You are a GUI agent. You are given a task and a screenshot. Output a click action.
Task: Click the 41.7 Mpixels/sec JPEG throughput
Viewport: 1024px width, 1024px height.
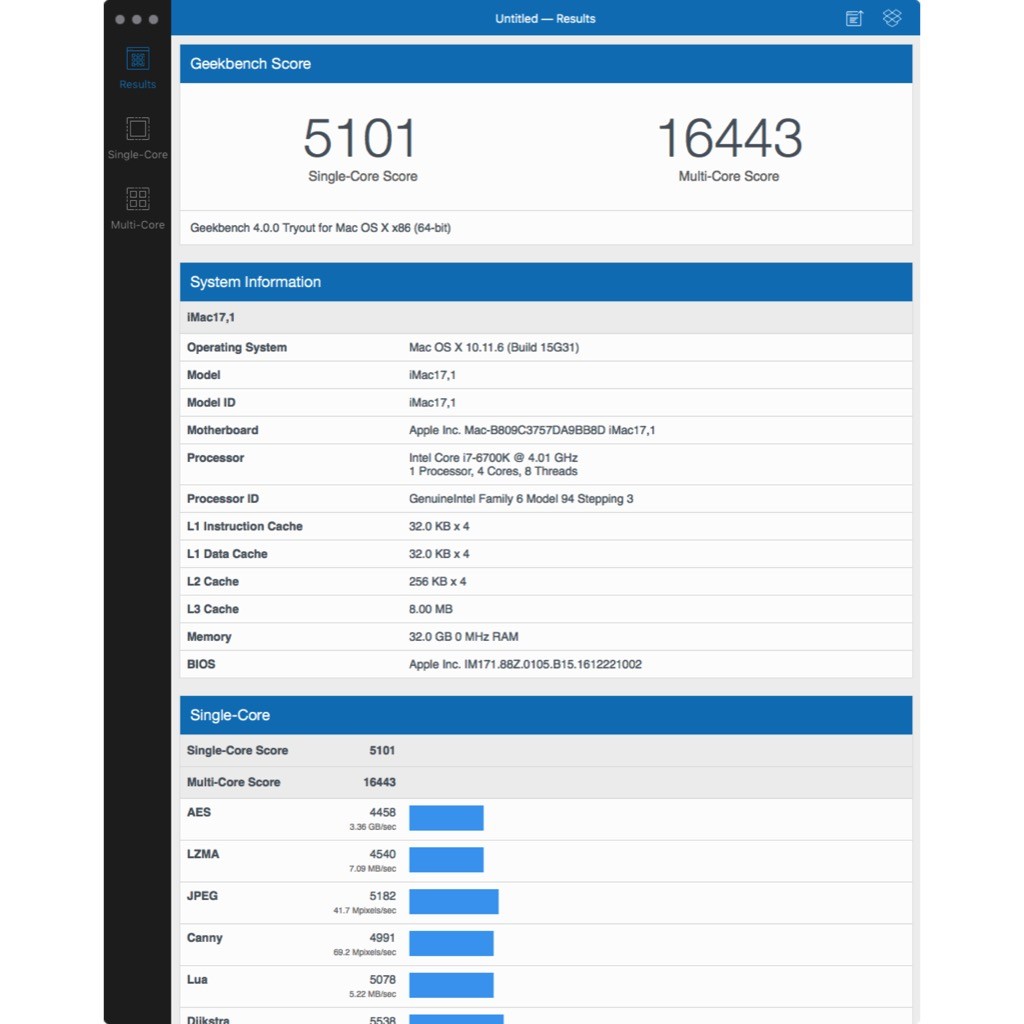click(x=364, y=910)
